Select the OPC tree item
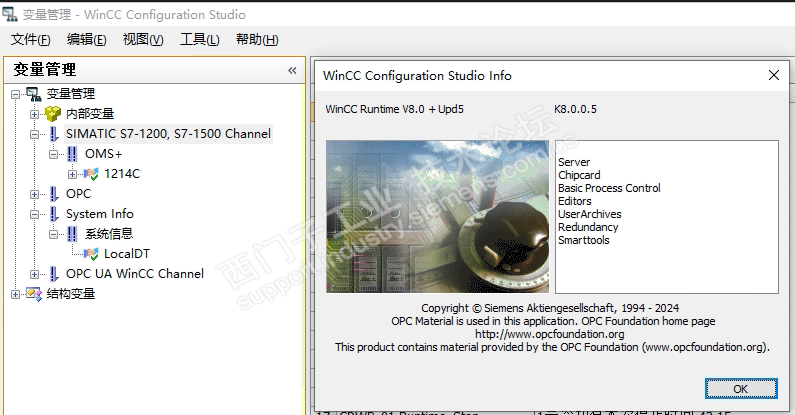Image resolution: width=795 pixels, height=415 pixels. [x=78, y=194]
